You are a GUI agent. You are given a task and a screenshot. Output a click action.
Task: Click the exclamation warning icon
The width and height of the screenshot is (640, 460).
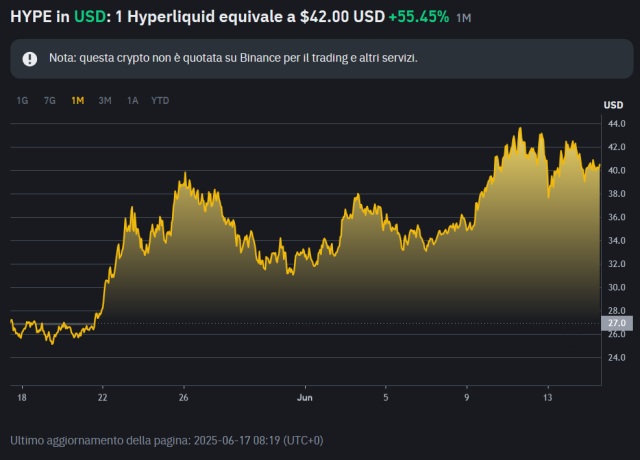point(29,59)
